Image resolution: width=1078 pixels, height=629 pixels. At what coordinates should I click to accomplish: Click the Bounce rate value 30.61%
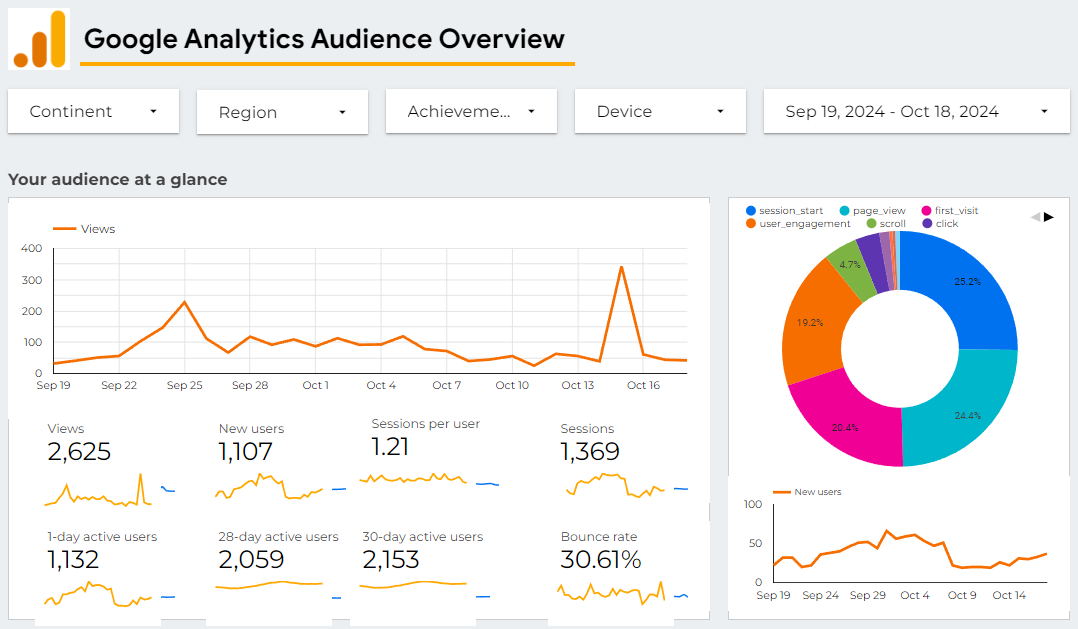coord(601,560)
